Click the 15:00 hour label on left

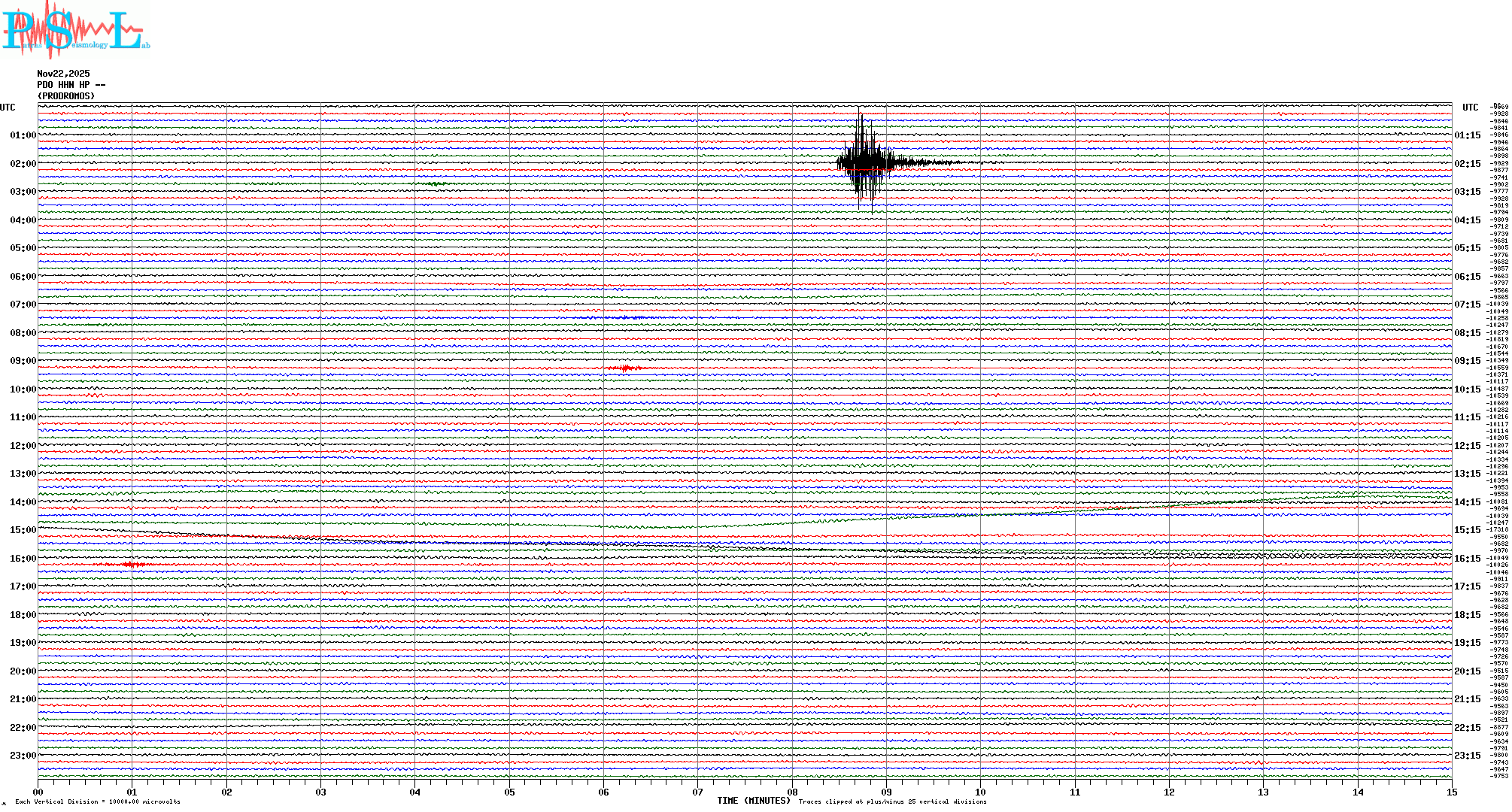(x=23, y=530)
